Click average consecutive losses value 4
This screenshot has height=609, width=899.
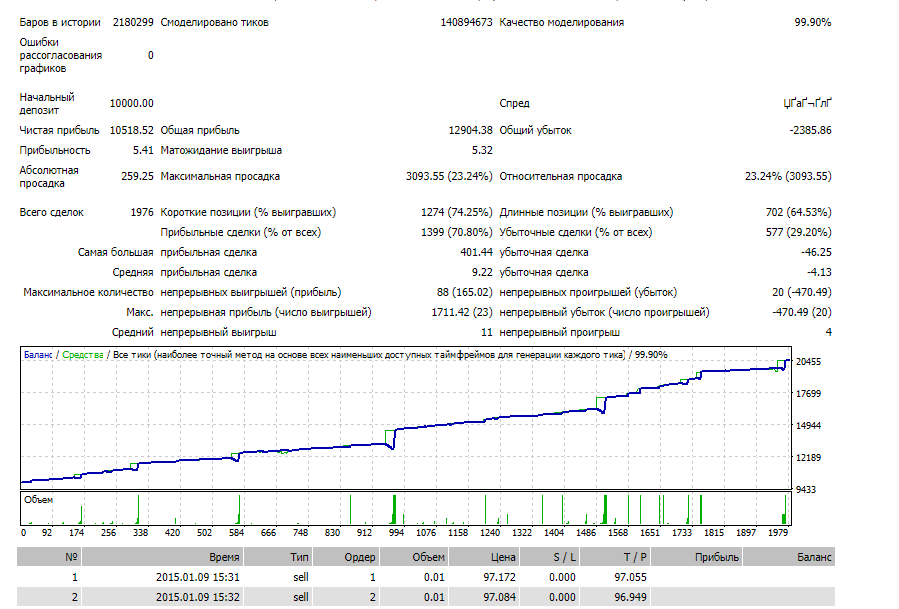click(828, 333)
